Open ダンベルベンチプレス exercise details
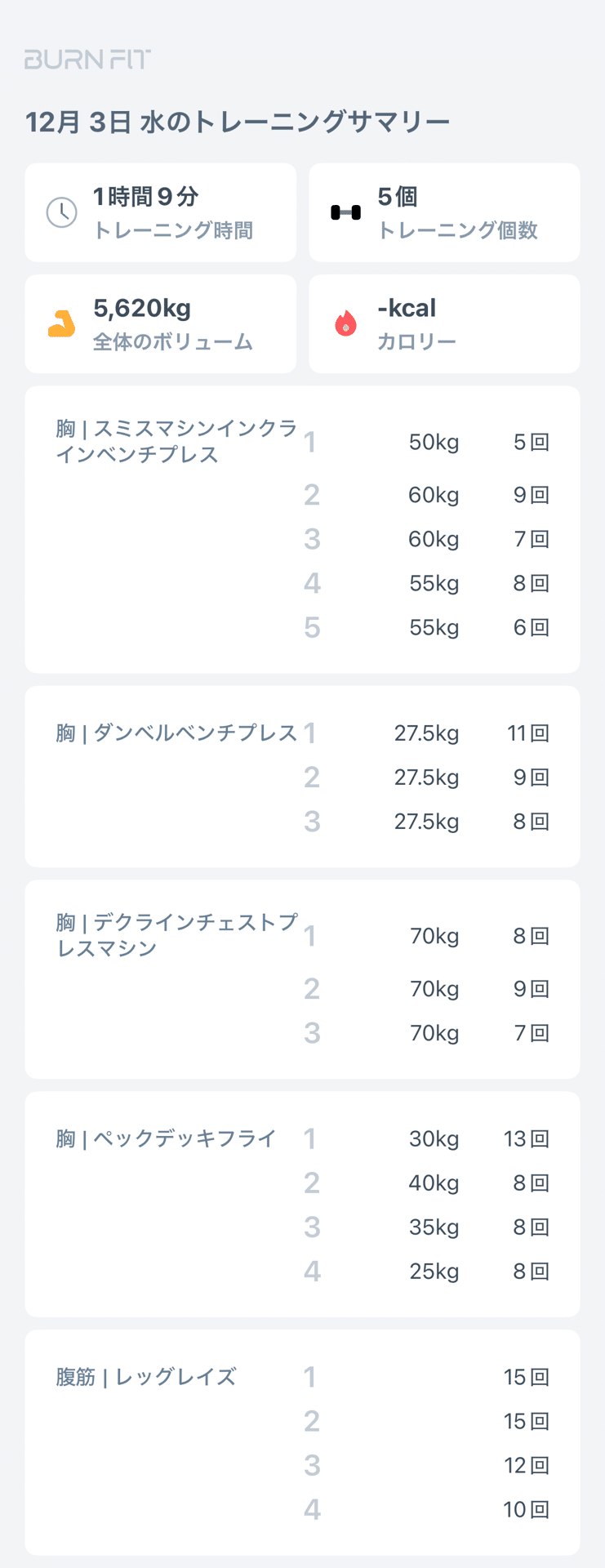 coord(176,733)
